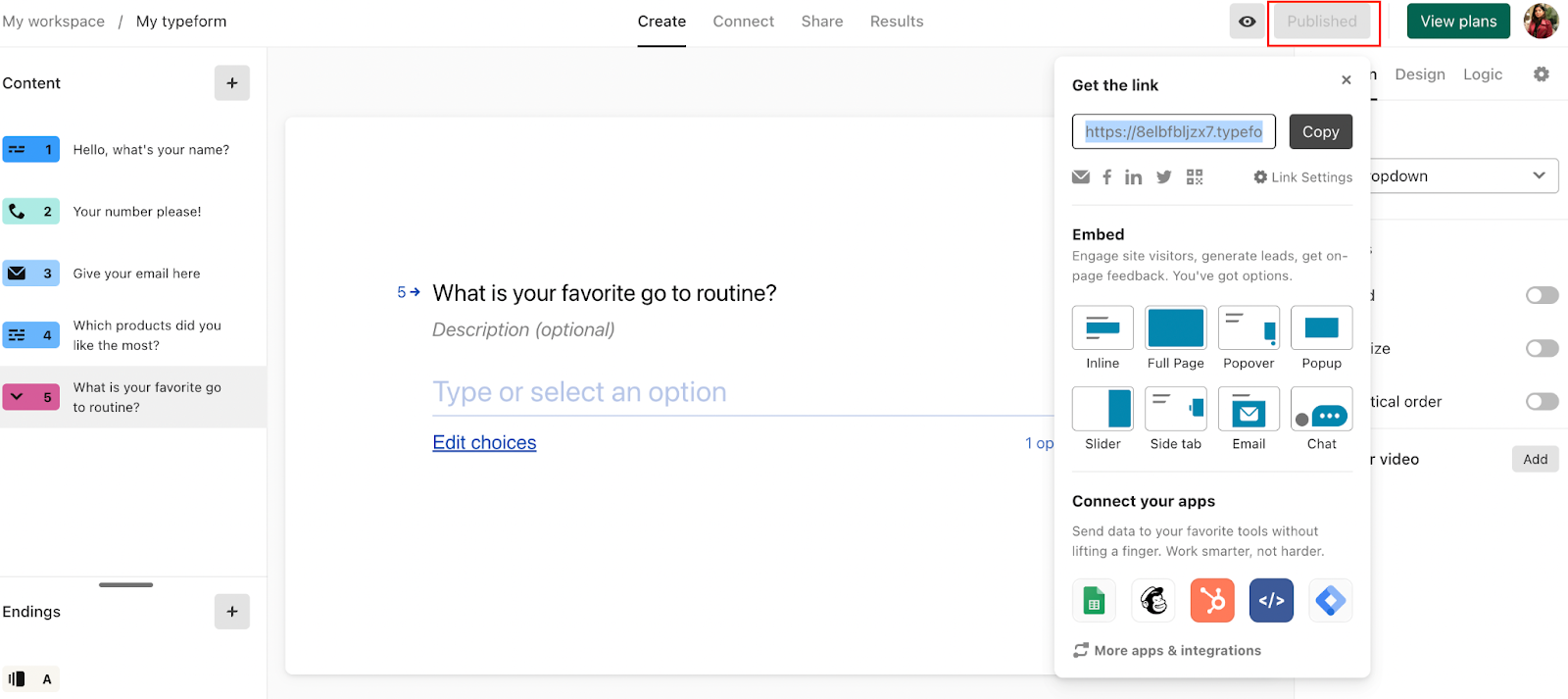This screenshot has width=1568, height=699.
Task: Preview typeform with eye icon
Action: coord(1247,22)
